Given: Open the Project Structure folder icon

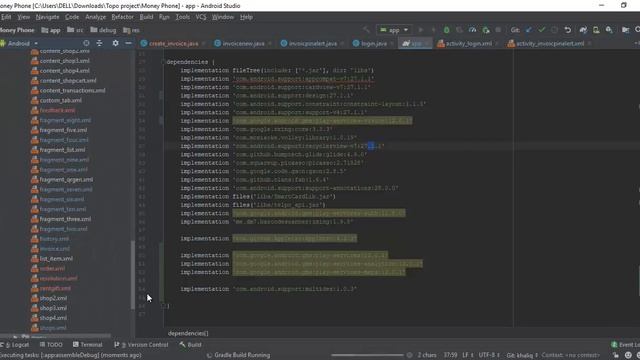Looking at the screenshot, I should (x=625, y=30).
